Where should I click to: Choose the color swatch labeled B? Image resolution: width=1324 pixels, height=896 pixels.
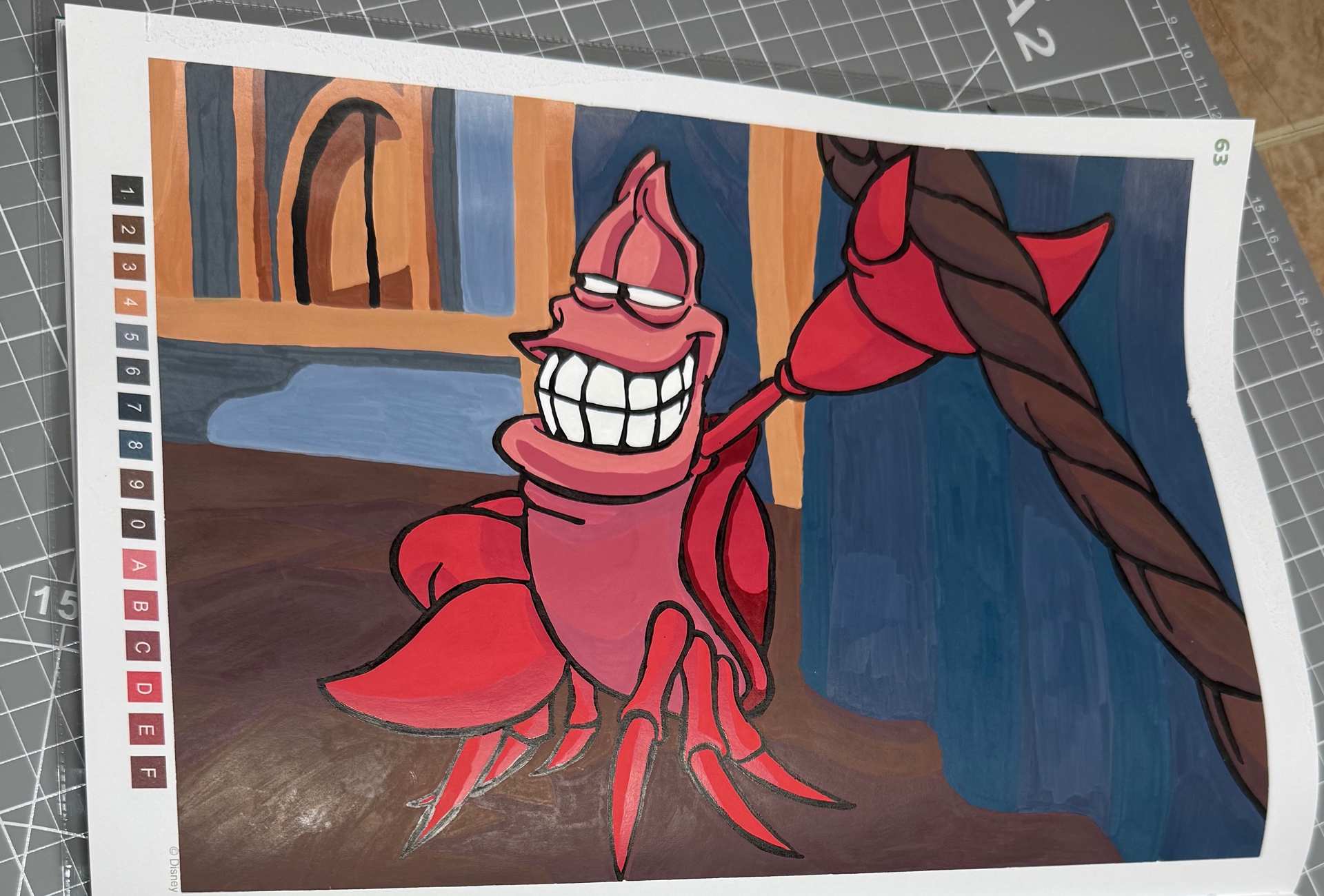[141, 607]
